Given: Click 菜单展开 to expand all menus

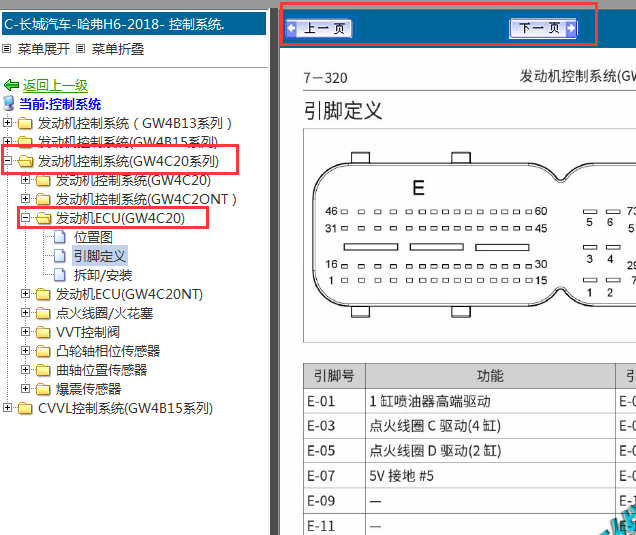Looking at the screenshot, I should (x=43, y=49).
